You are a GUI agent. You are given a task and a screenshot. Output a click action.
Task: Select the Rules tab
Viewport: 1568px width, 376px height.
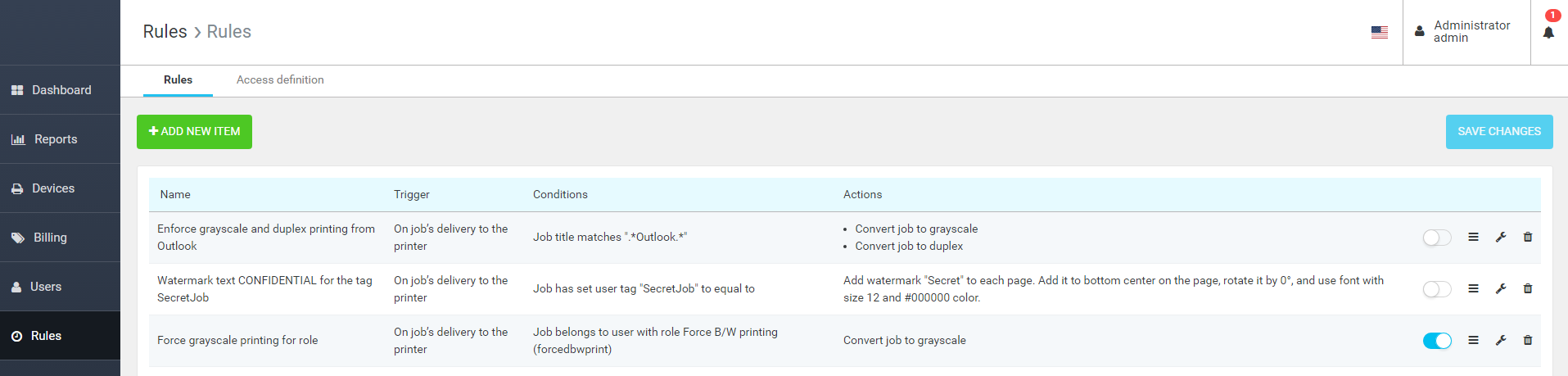click(x=178, y=80)
